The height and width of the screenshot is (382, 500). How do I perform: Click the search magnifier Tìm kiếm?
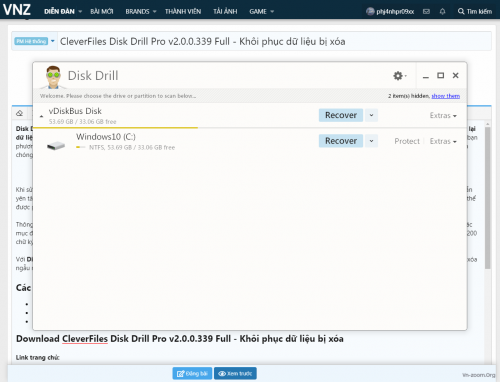[x=475, y=12]
